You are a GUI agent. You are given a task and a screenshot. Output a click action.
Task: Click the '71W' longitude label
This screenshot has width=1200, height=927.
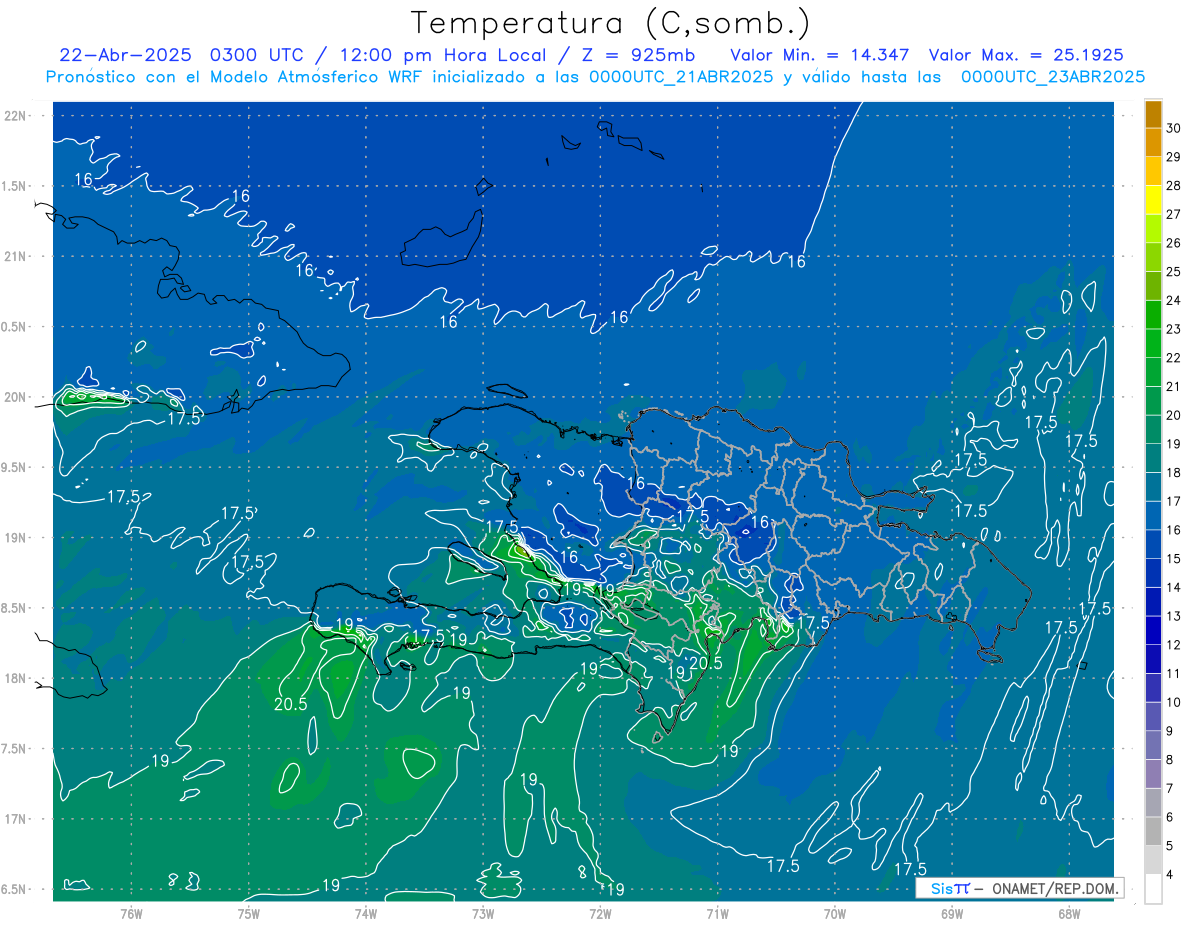[717, 914]
